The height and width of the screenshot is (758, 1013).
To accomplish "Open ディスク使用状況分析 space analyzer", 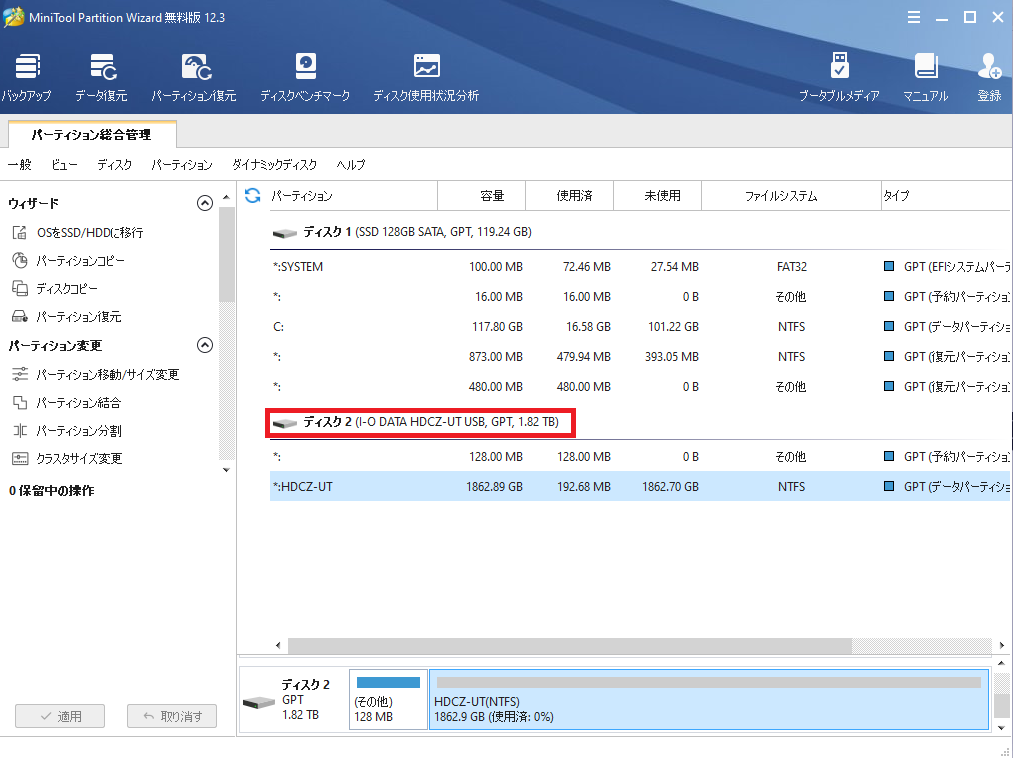I will pyautogui.click(x=426, y=78).
